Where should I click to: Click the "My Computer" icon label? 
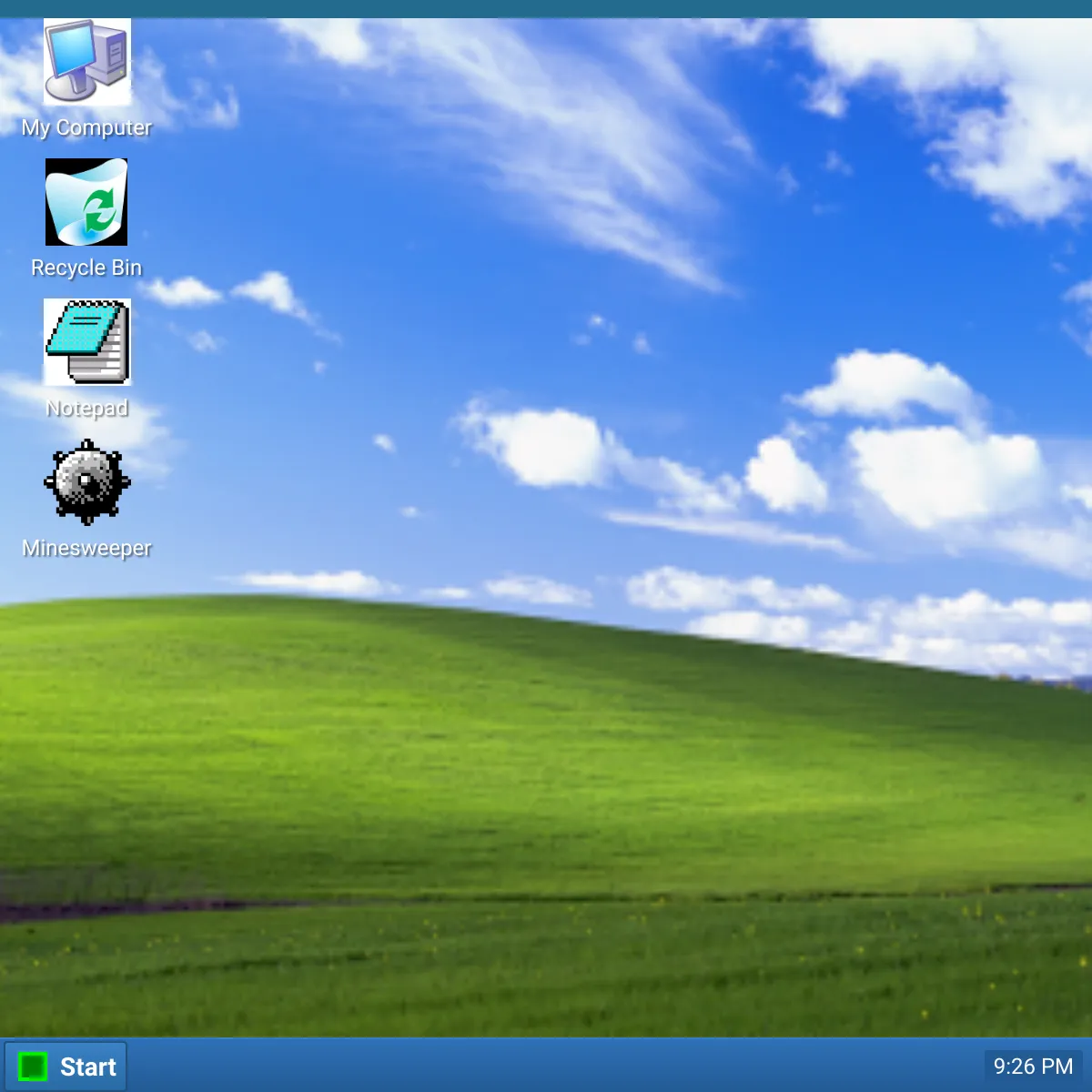tap(87, 127)
